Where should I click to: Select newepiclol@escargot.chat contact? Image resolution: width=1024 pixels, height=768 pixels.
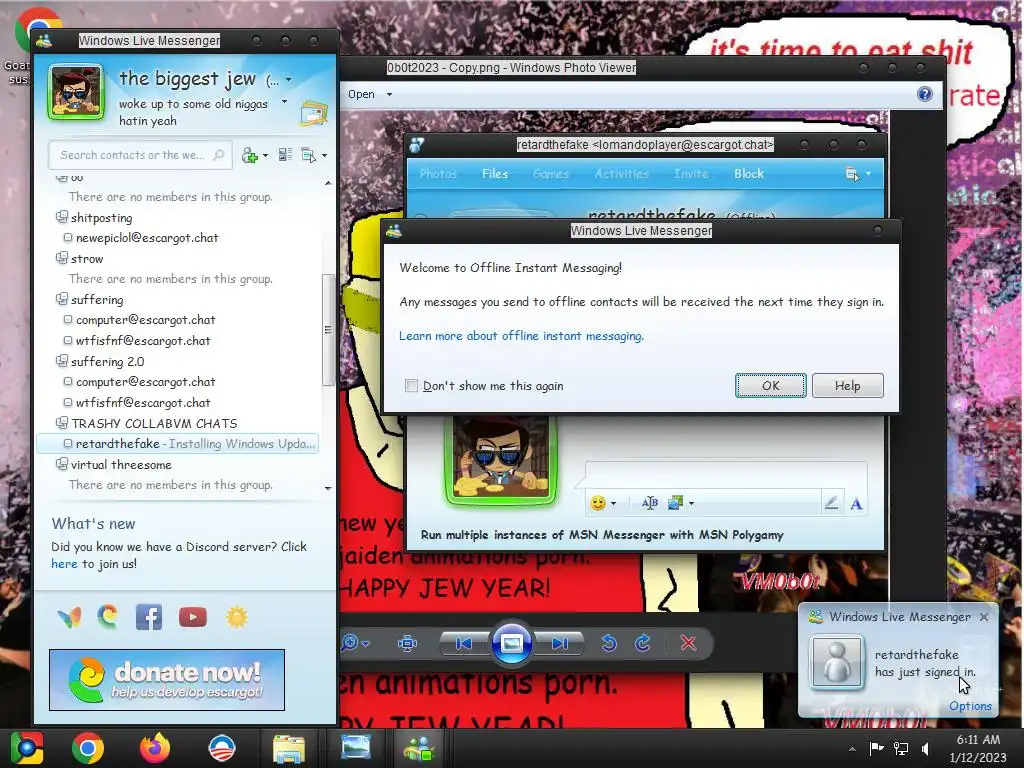click(147, 238)
